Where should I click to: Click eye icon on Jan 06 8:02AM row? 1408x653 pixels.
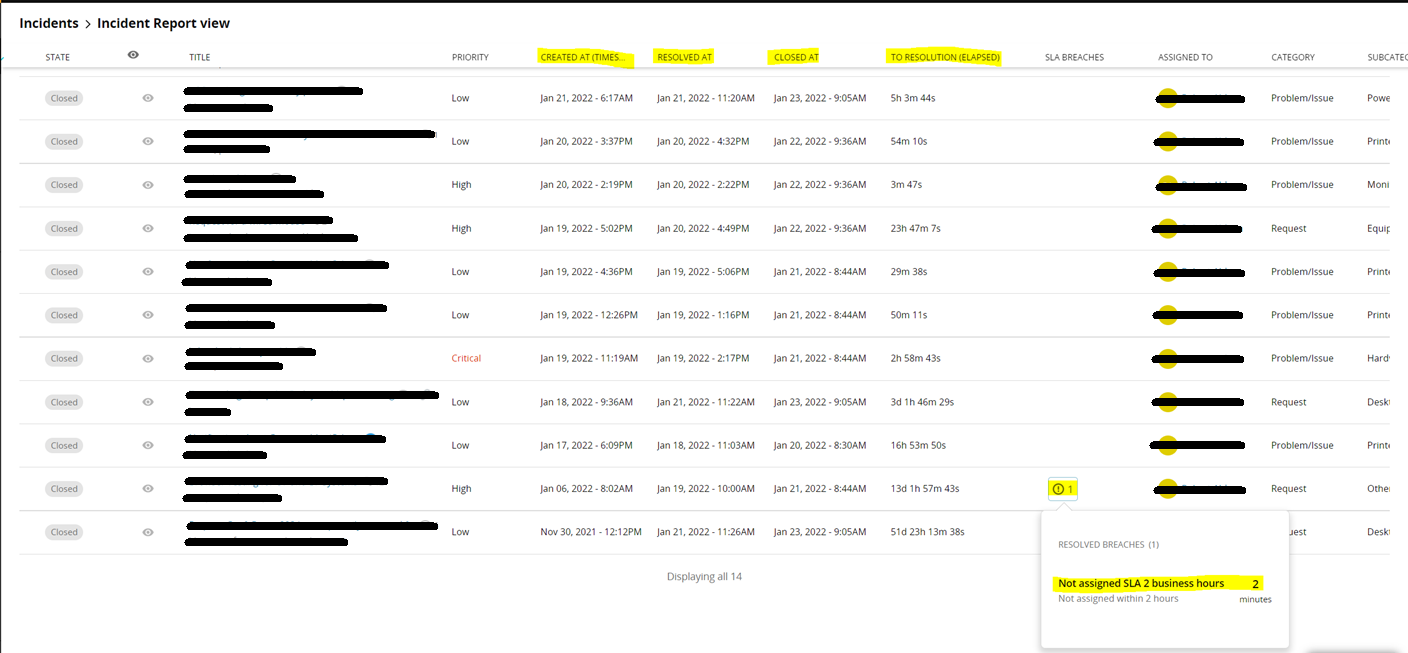tap(148, 489)
